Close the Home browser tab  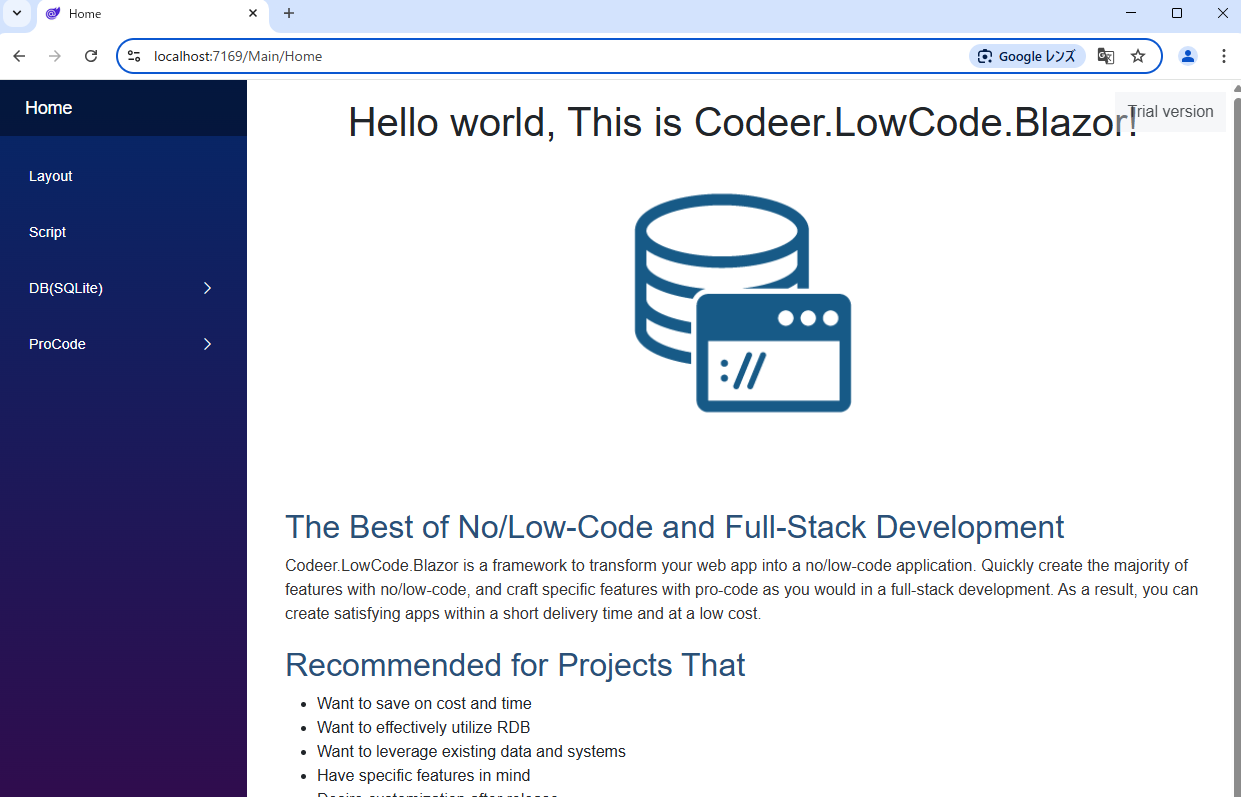[253, 14]
